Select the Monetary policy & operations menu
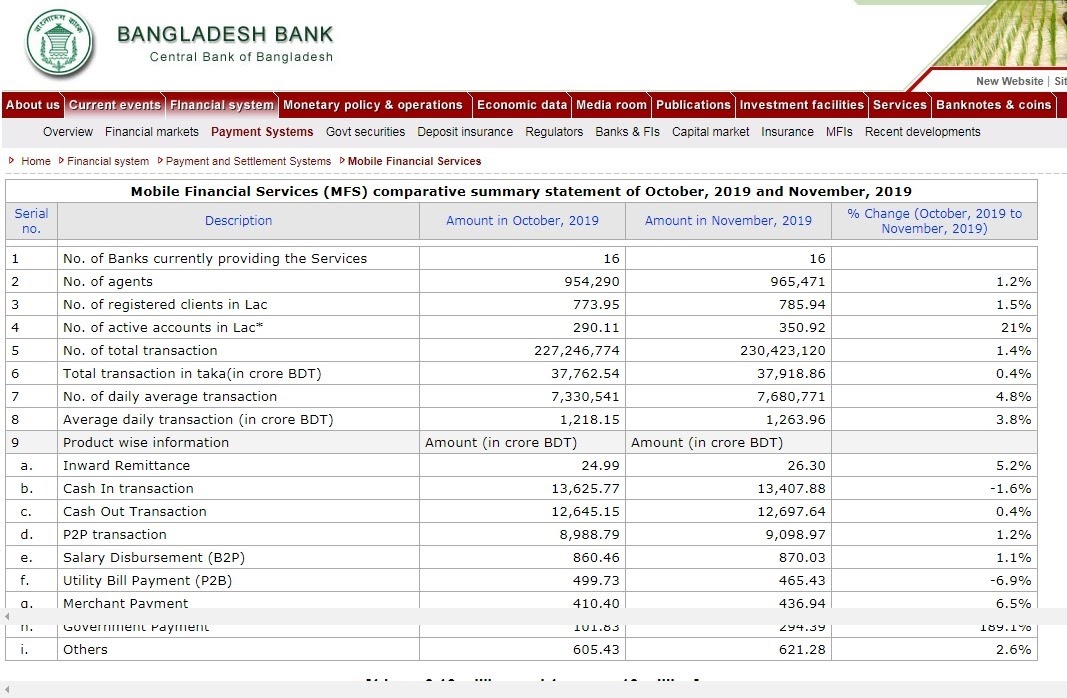This screenshot has width=1067, height=698. [372, 105]
